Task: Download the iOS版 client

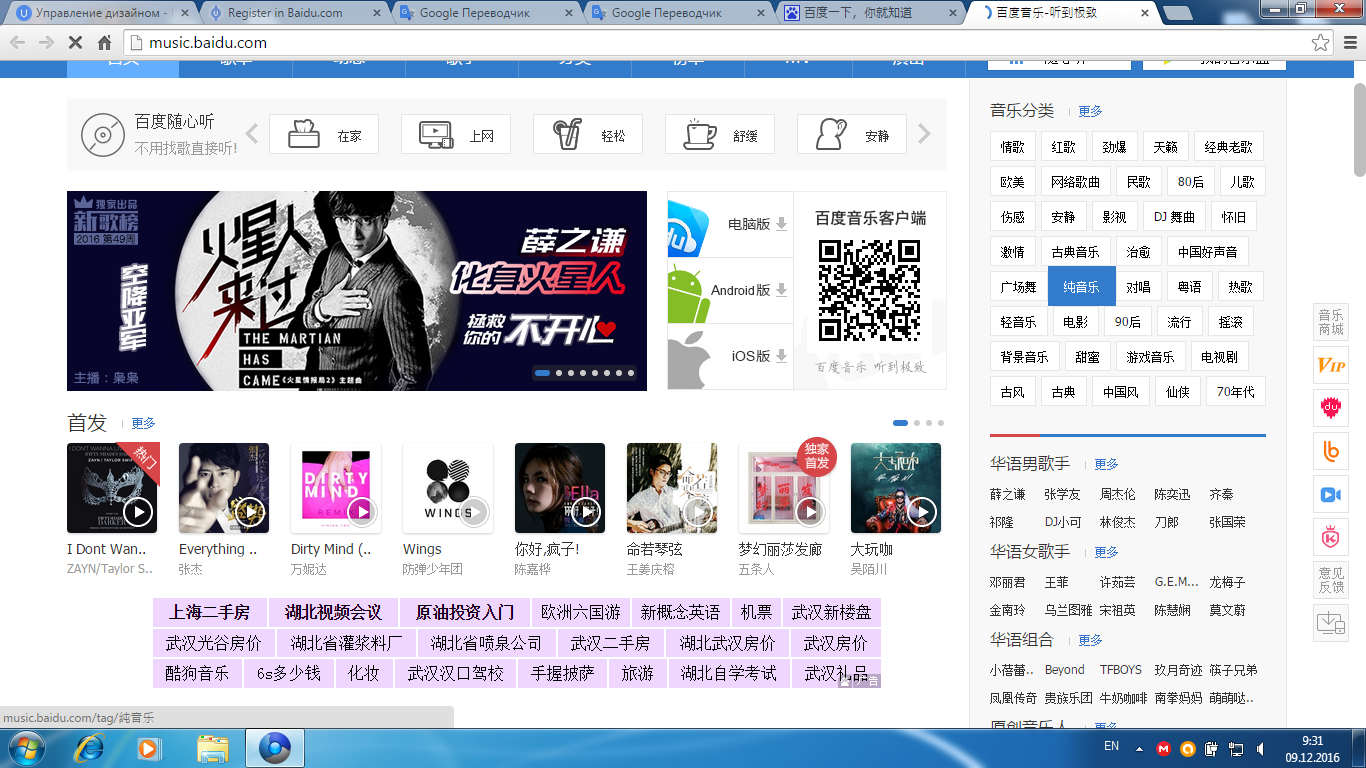Action: [x=730, y=356]
